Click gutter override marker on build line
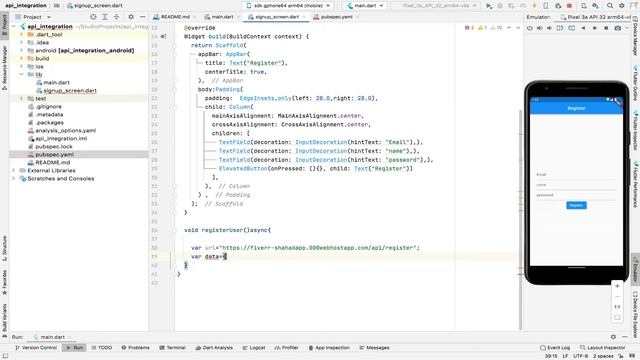This screenshot has width=640, height=360. pos(163,36)
